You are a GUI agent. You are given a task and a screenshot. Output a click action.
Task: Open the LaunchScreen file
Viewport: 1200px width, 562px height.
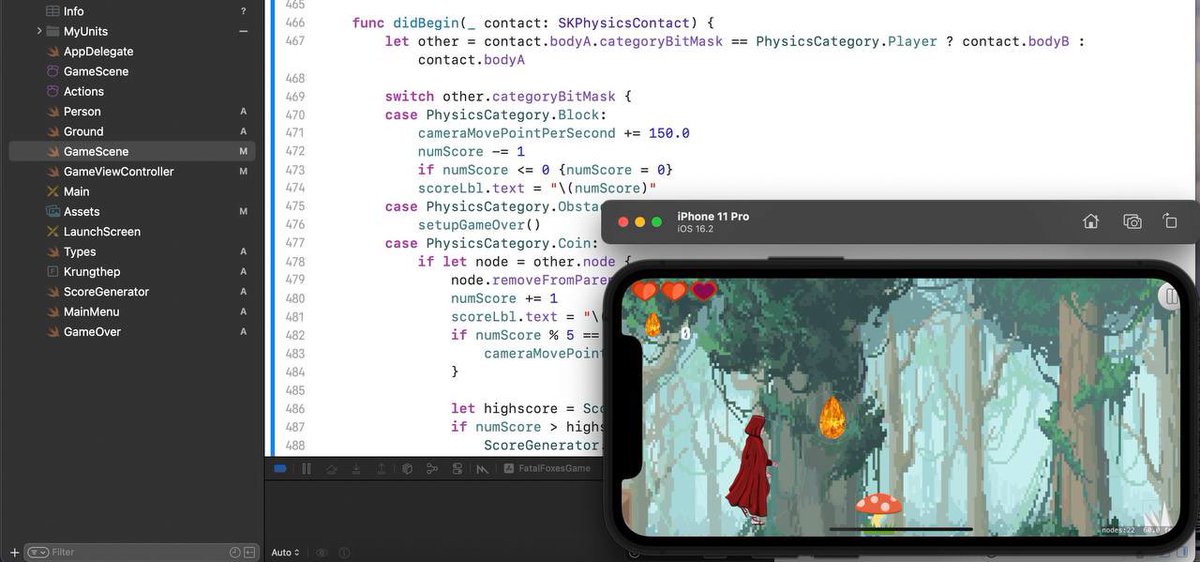[102, 231]
